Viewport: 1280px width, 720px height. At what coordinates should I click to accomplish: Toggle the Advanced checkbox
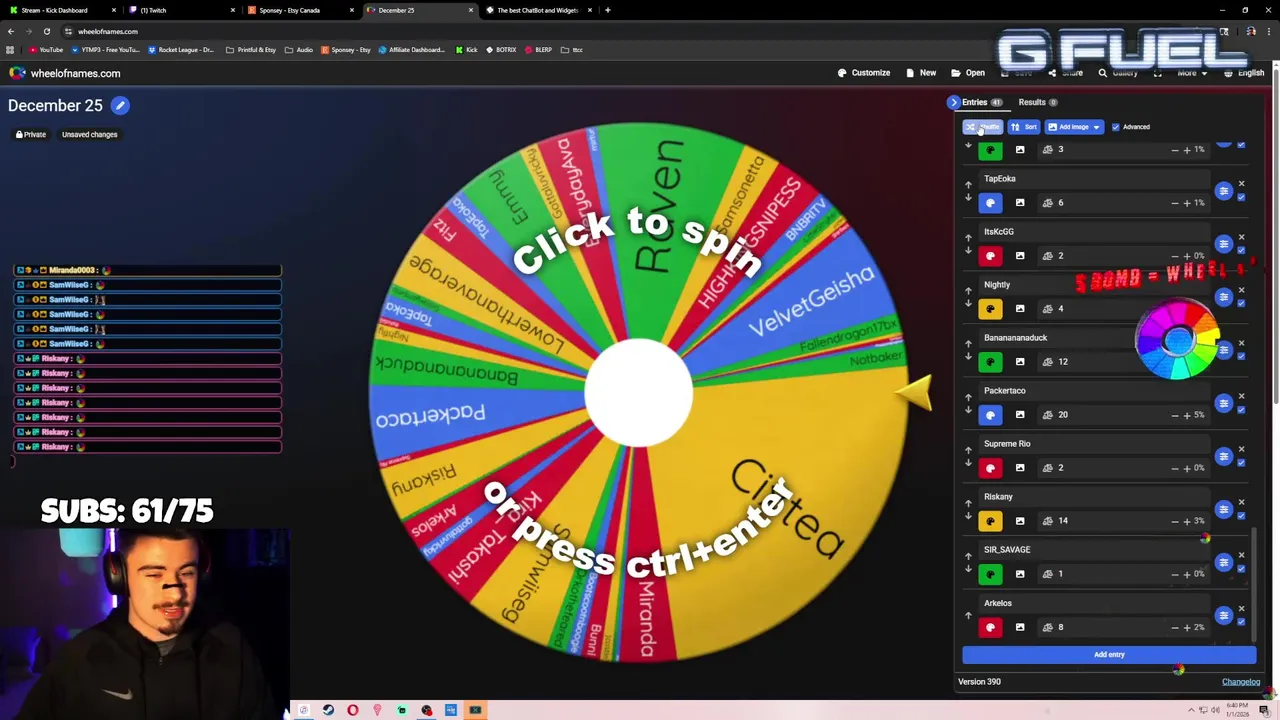1116,127
